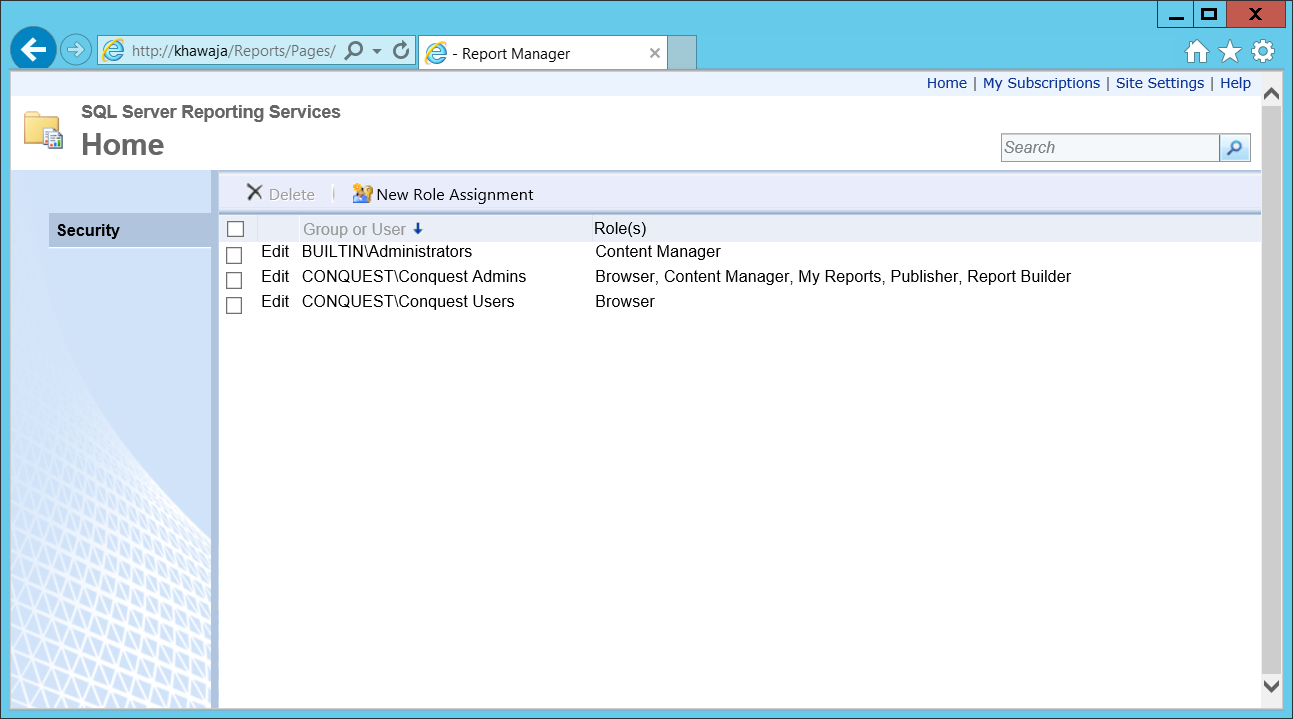
Task: Click the page scrollbar up arrow
Action: [x=1272, y=94]
